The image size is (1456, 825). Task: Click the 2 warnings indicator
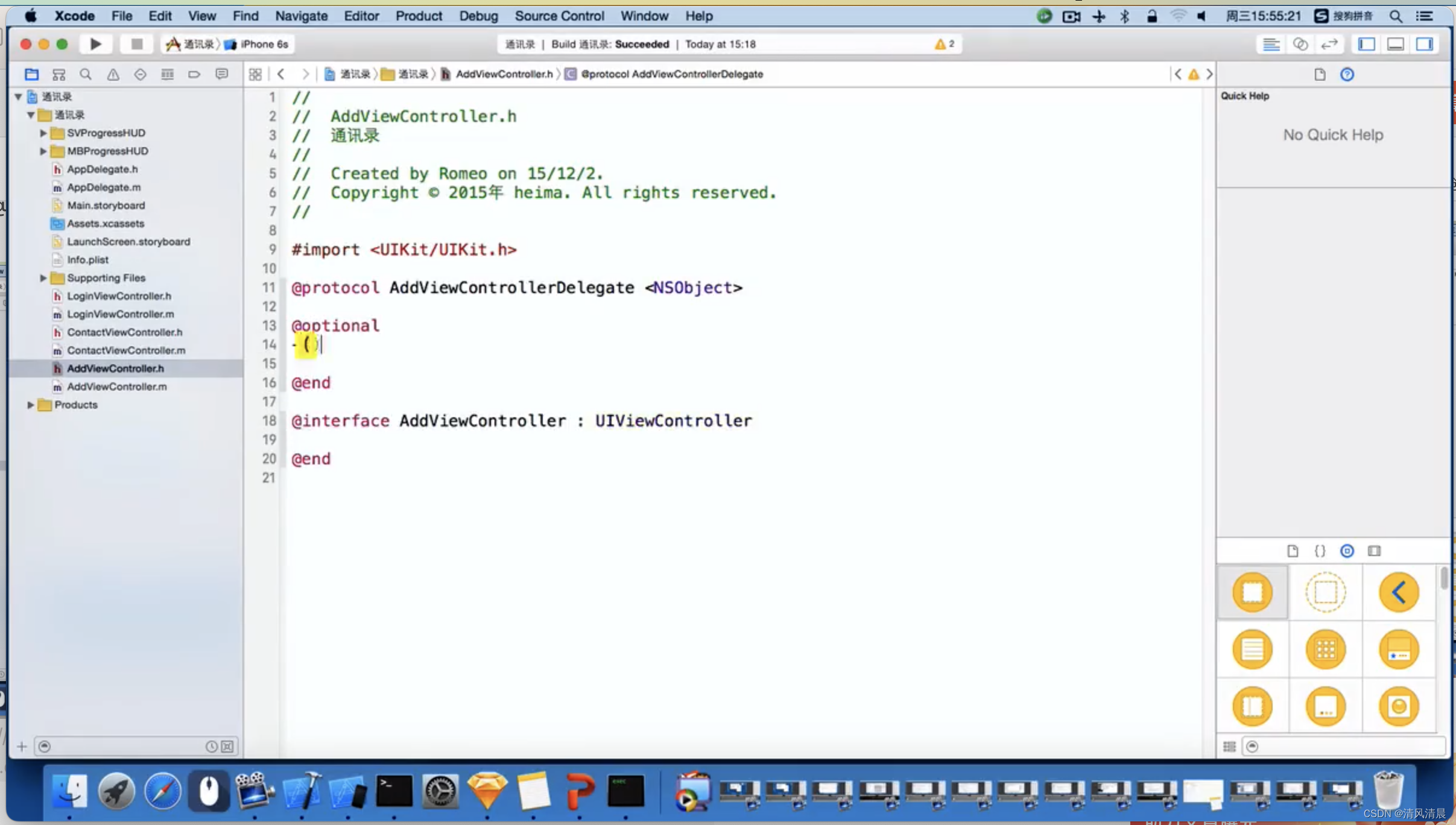(945, 44)
